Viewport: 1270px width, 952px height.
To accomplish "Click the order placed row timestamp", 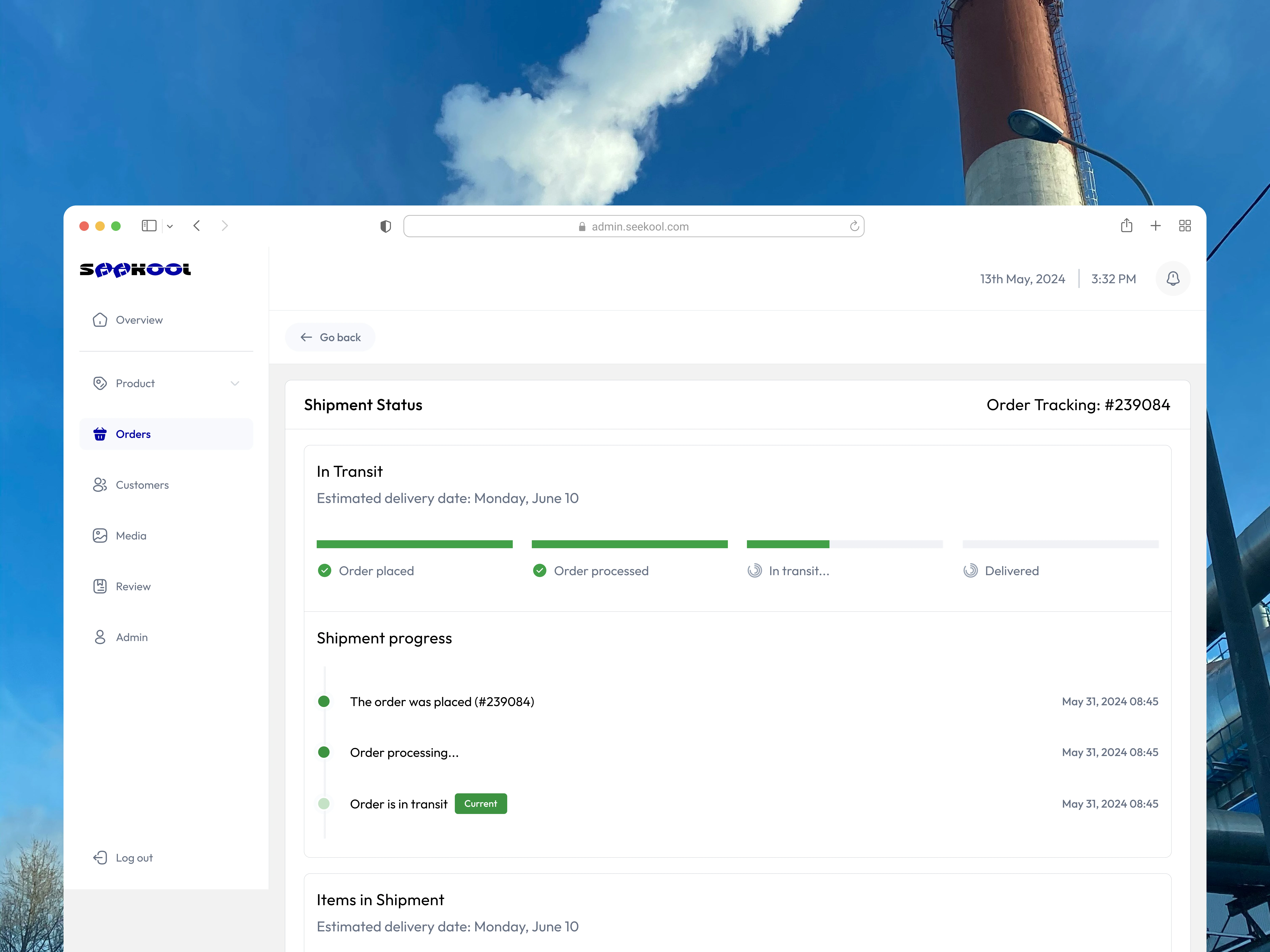I will coord(1110,702).
